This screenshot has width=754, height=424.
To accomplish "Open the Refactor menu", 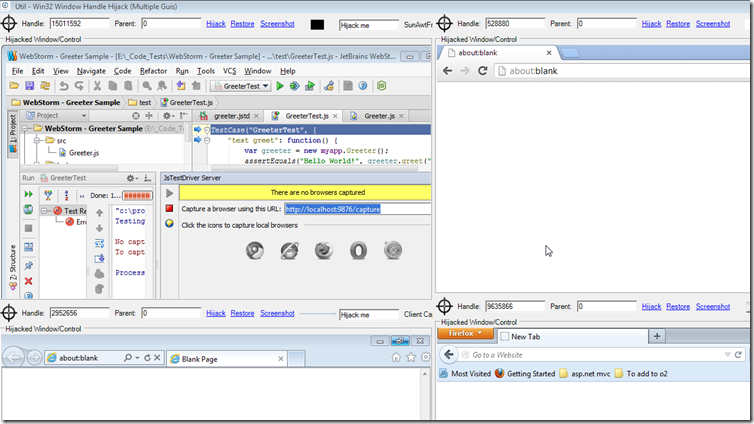I will click(x=153, y=71).
